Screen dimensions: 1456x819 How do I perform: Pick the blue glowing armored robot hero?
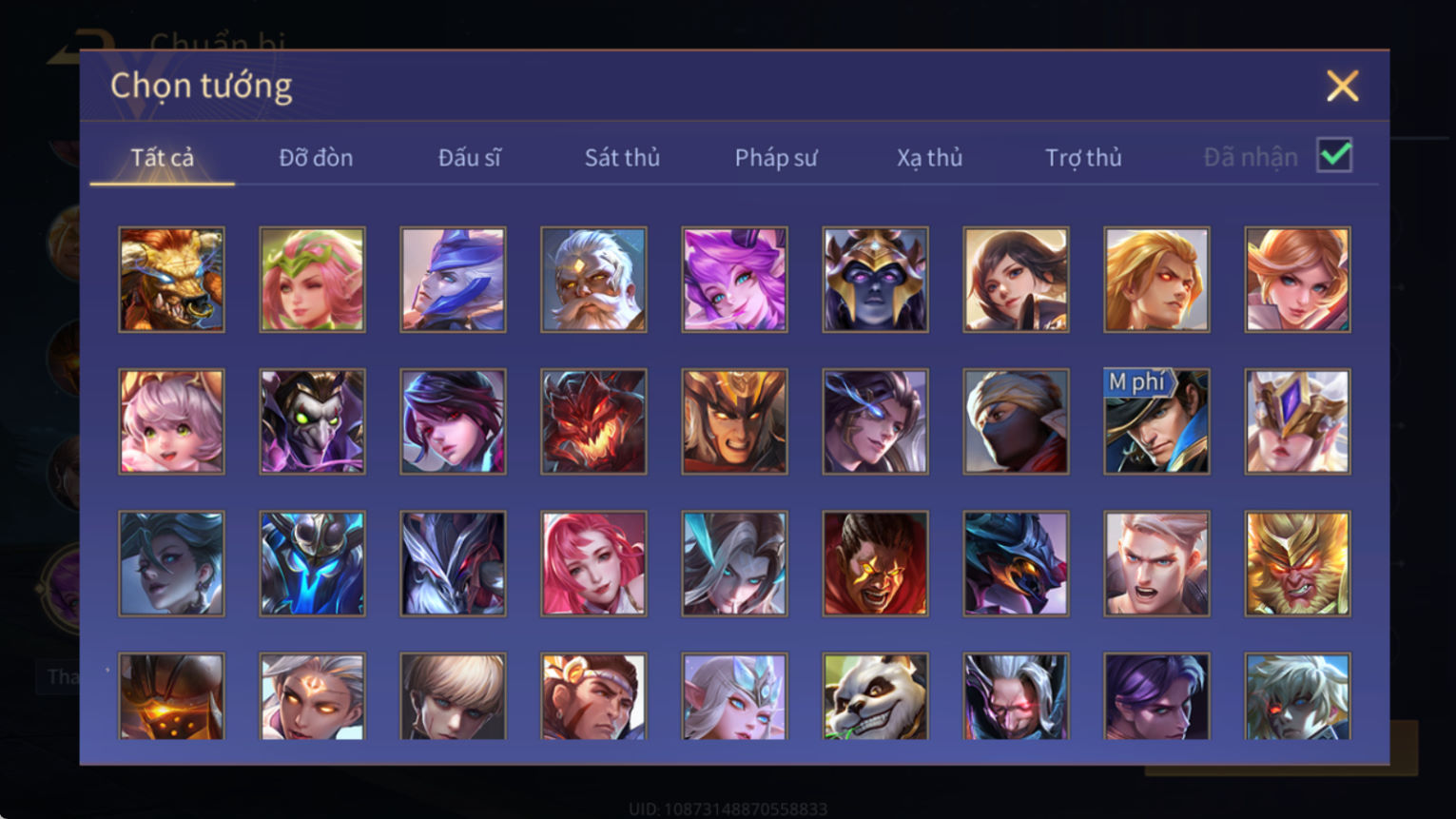pos(312,563)
